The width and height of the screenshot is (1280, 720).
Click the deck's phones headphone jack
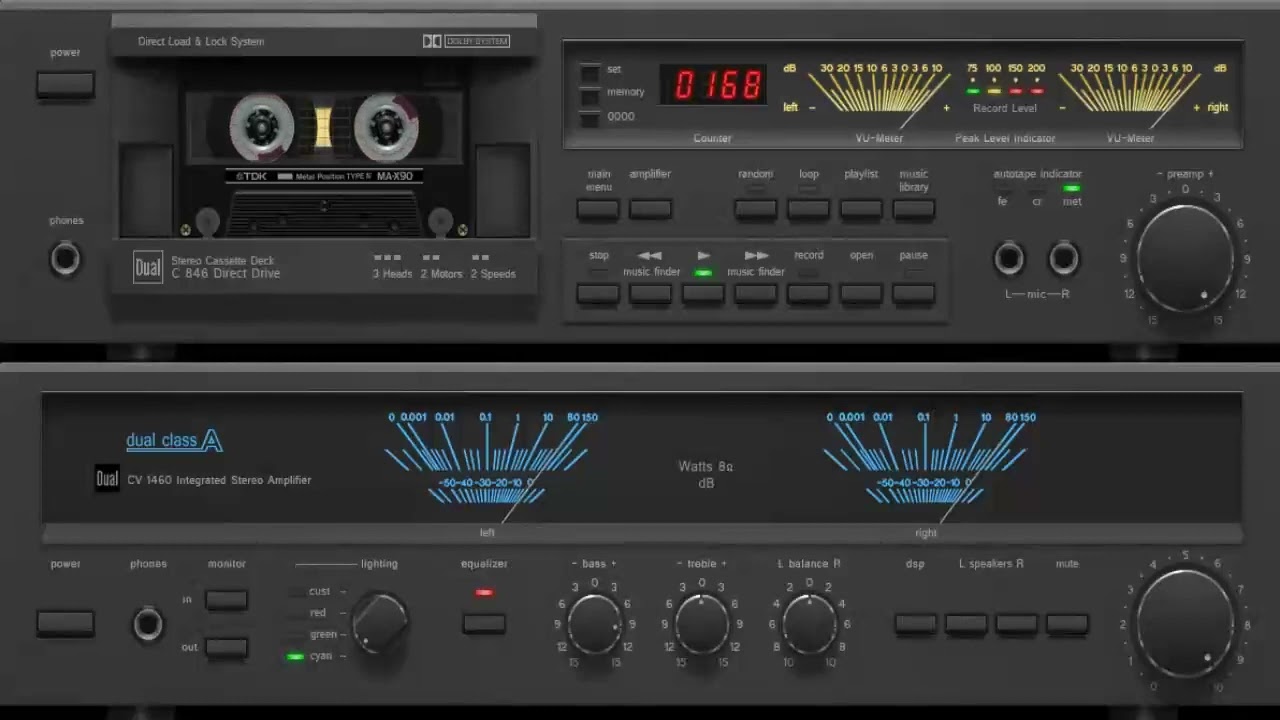point(65,259)
